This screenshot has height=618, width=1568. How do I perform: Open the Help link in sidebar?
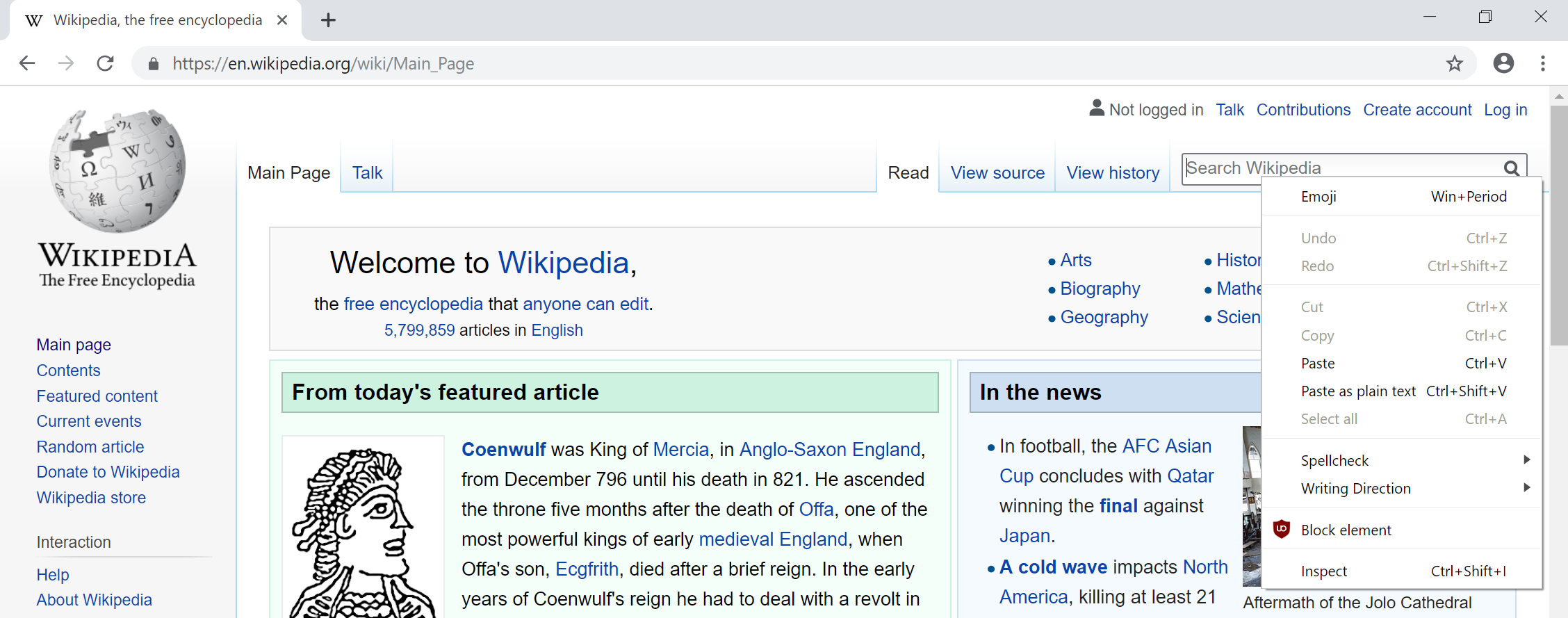53,575
